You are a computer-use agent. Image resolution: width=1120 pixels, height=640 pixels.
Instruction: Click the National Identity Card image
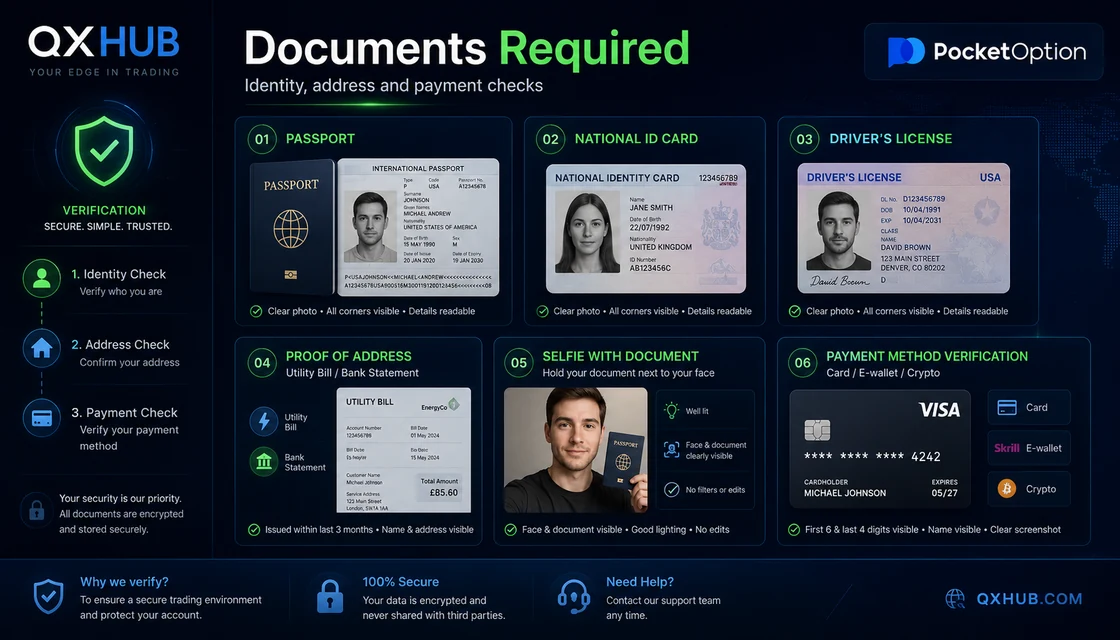pos(646,229)
